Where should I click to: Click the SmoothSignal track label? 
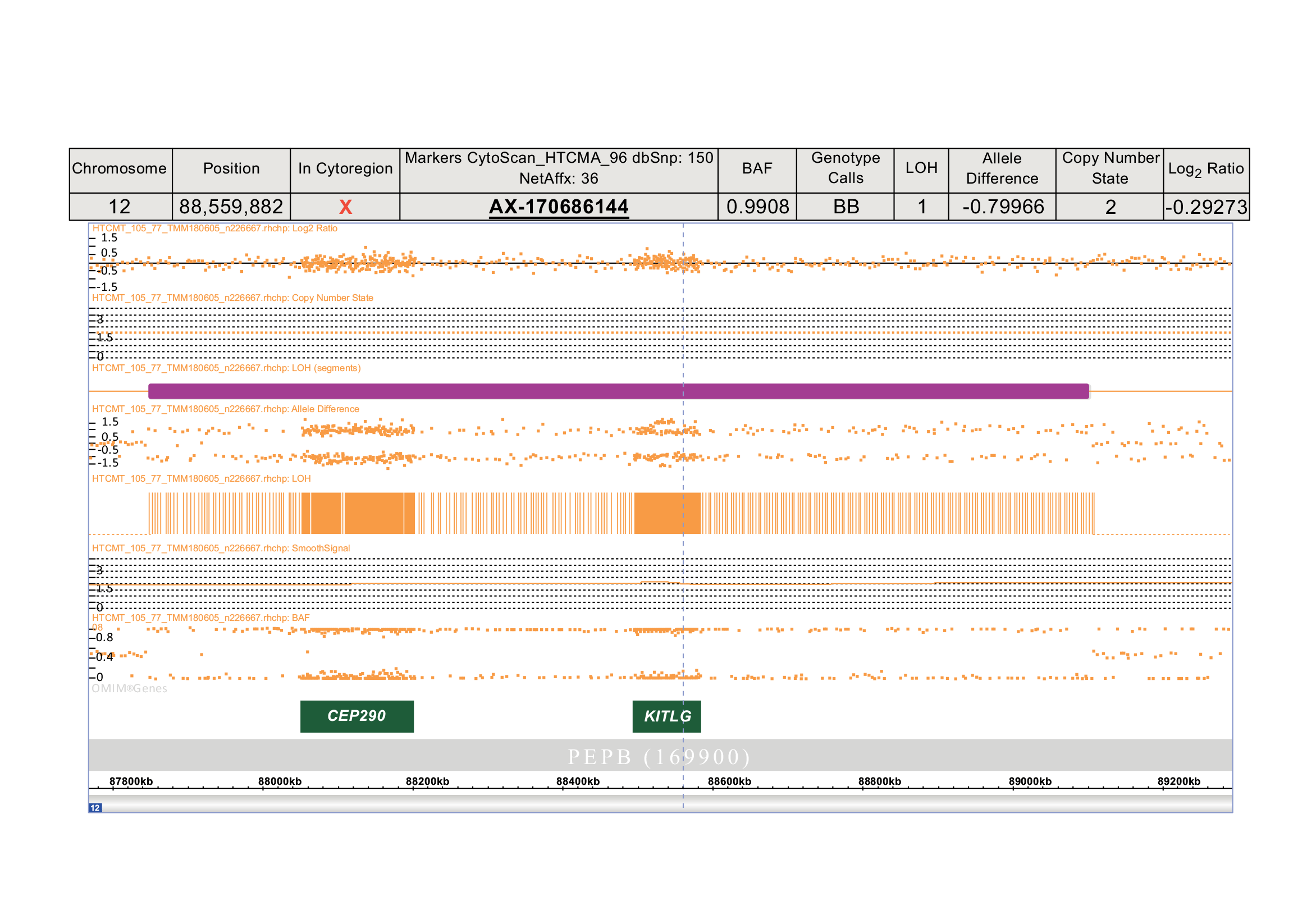coord(221,548)
